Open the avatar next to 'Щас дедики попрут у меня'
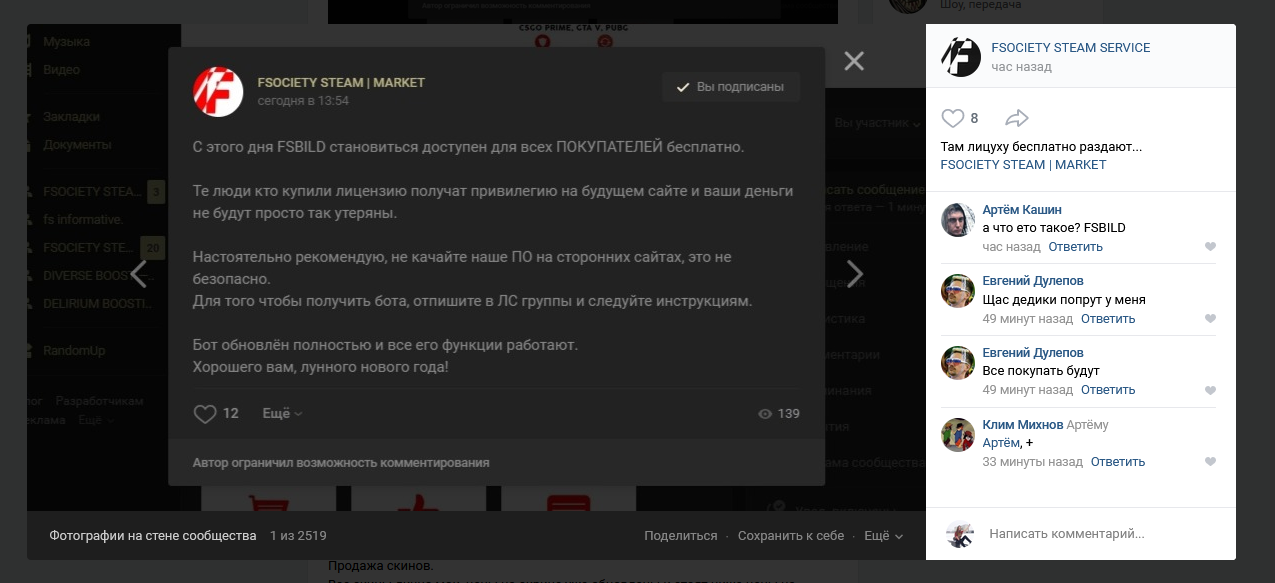The image size is (1275, 583). 958,291
